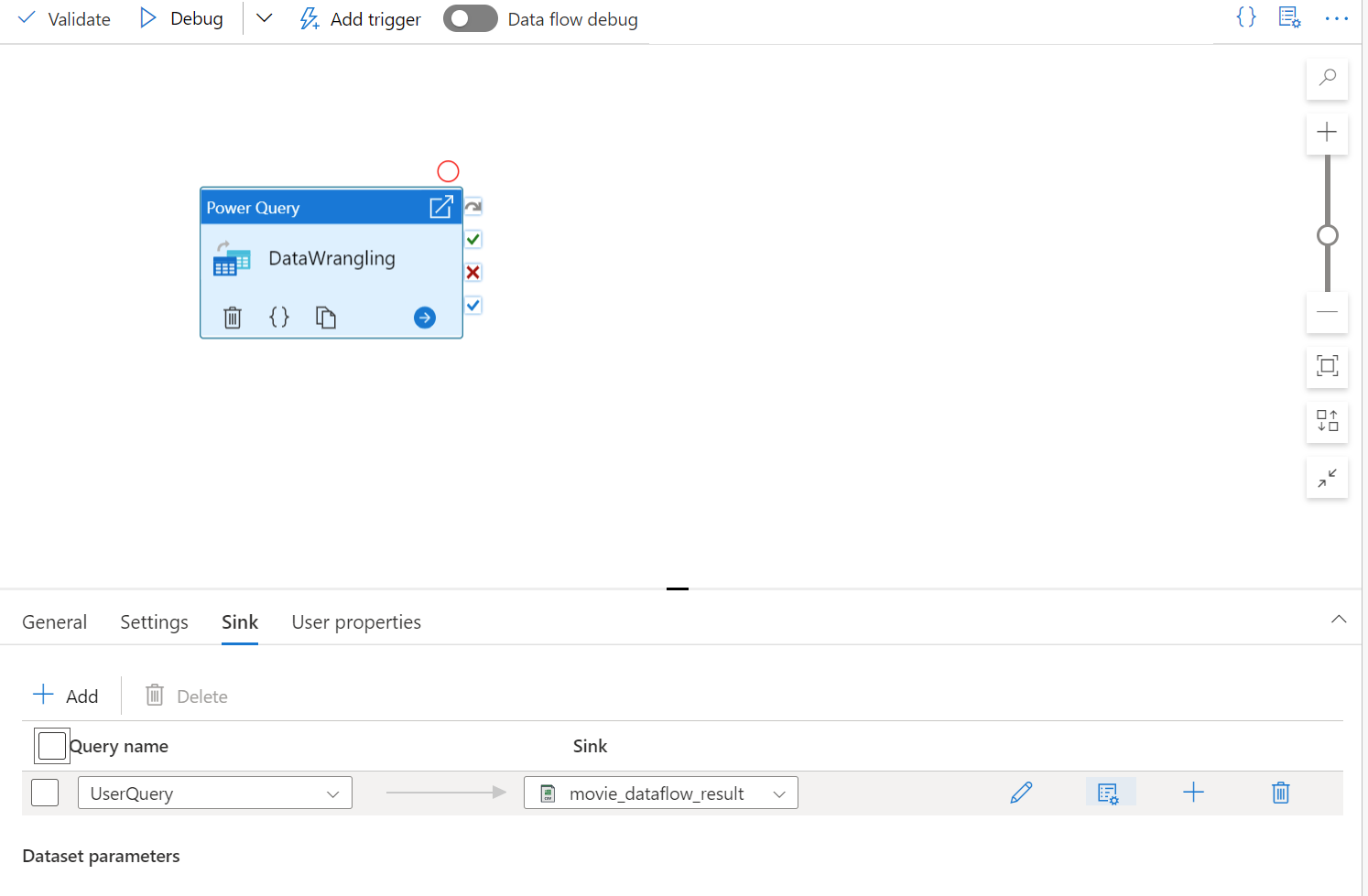The image size is (1368, 896).
Task: Open the UserQuery name dropdown
Action: (332, 793)
